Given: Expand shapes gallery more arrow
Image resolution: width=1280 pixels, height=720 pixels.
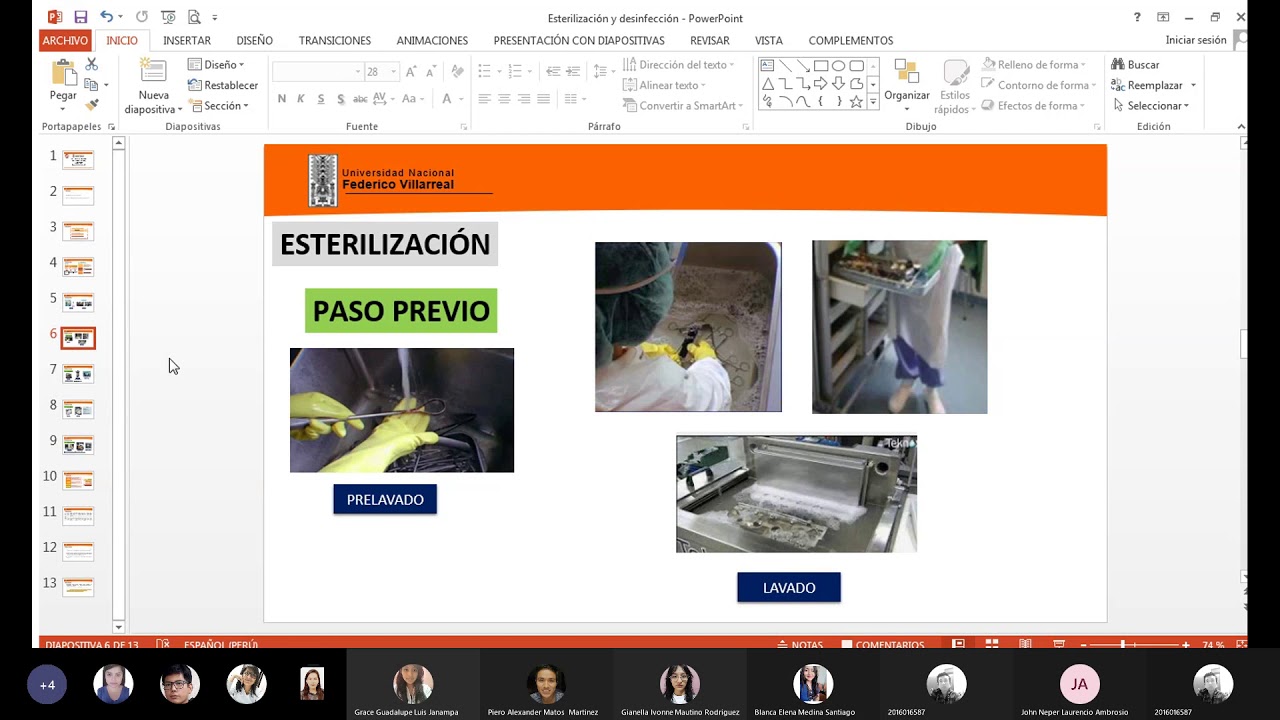Looking at the screenshot, I should click(x=873, y=102).
